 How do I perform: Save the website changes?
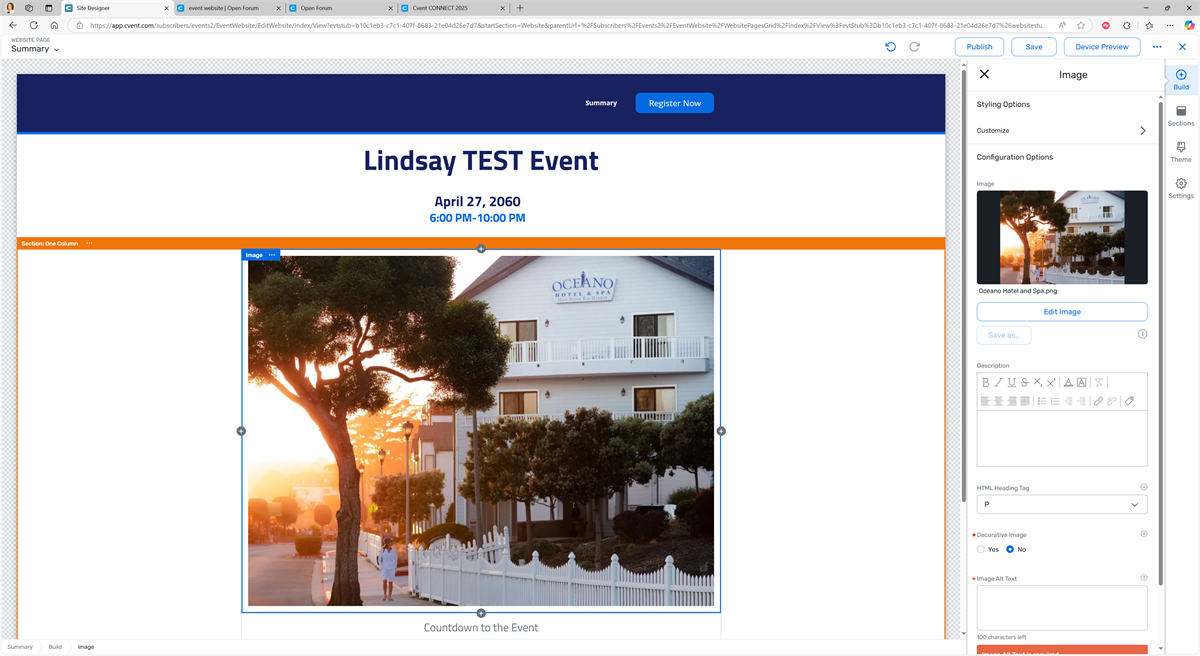pyautogui.click(x=1034, y=47)
